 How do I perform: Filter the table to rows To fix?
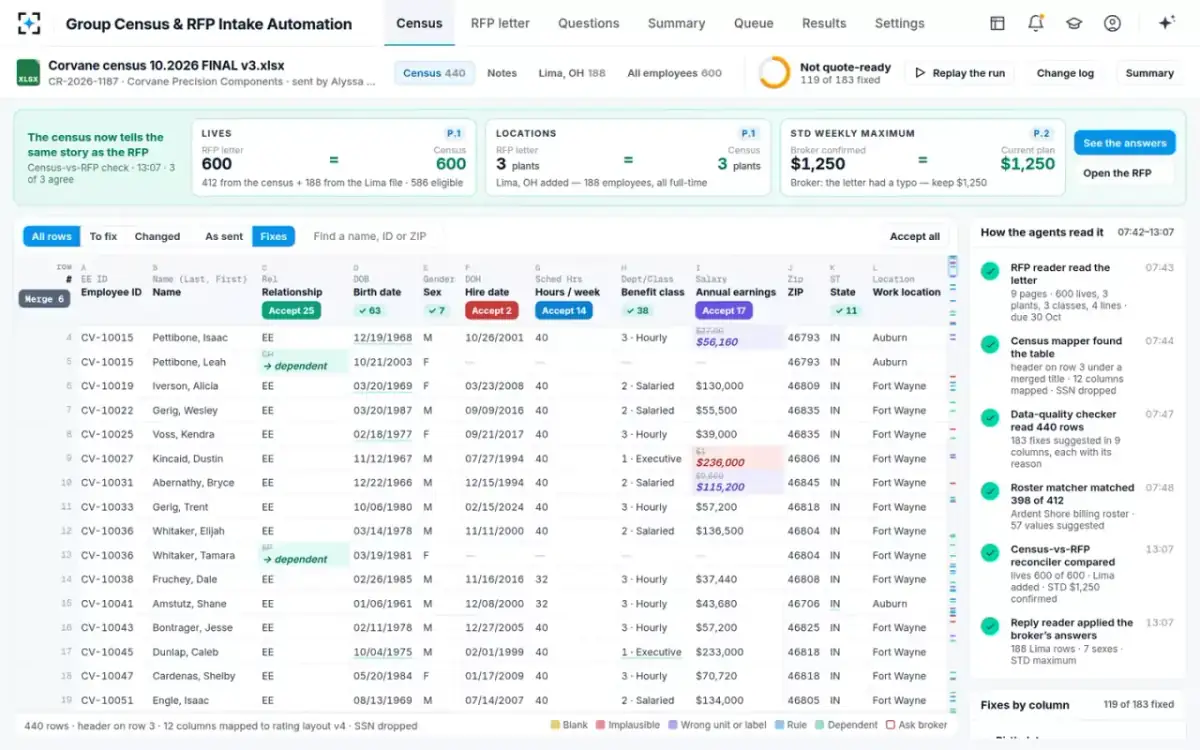click(103, 236)
